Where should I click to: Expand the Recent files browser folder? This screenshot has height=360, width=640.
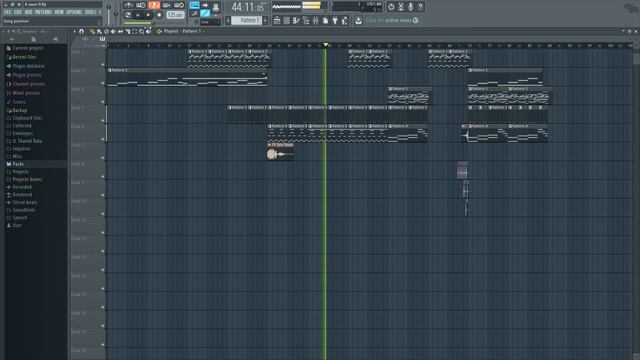21,57
